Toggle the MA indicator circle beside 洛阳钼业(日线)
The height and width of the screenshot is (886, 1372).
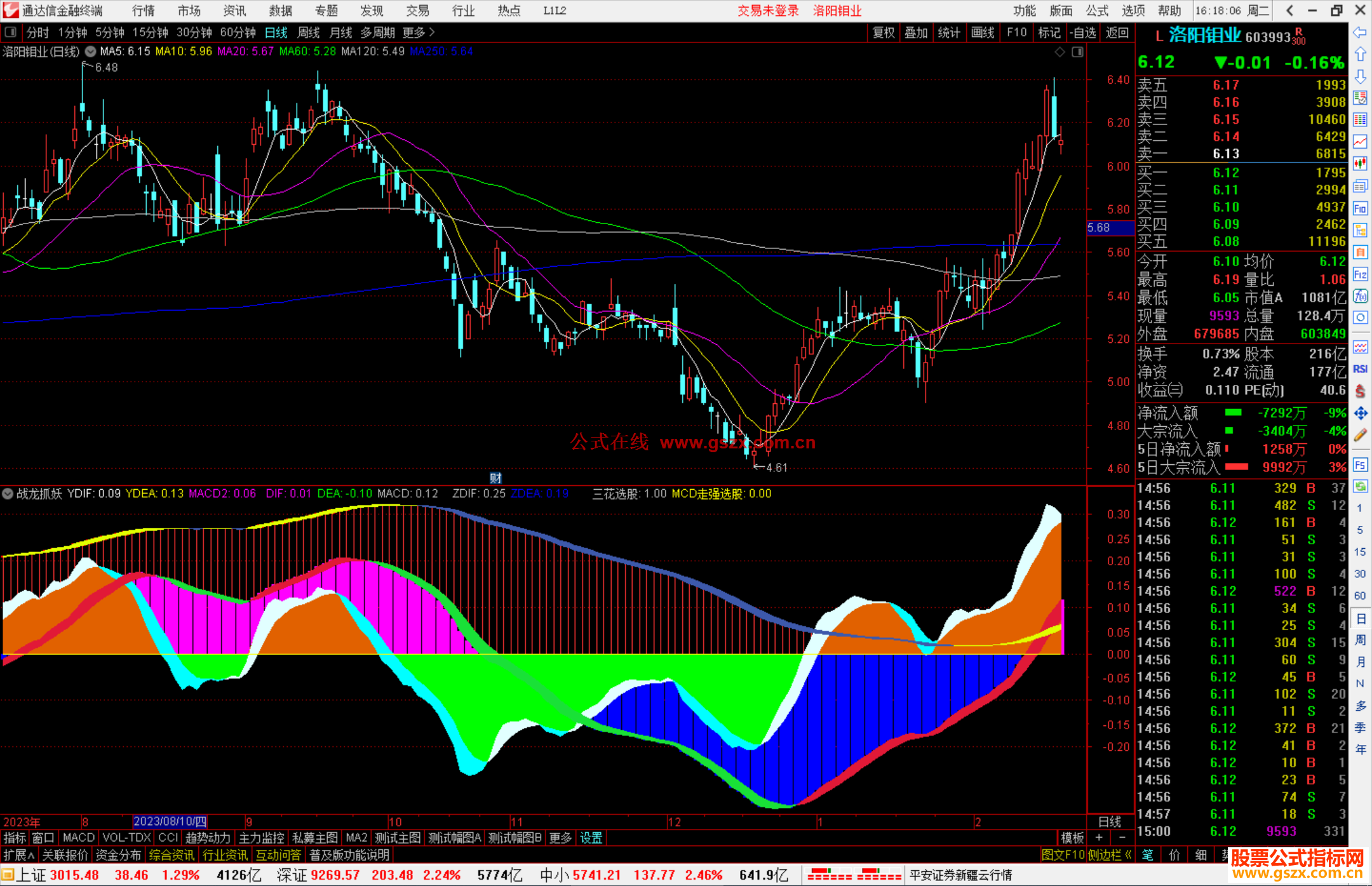coord(91,51)
